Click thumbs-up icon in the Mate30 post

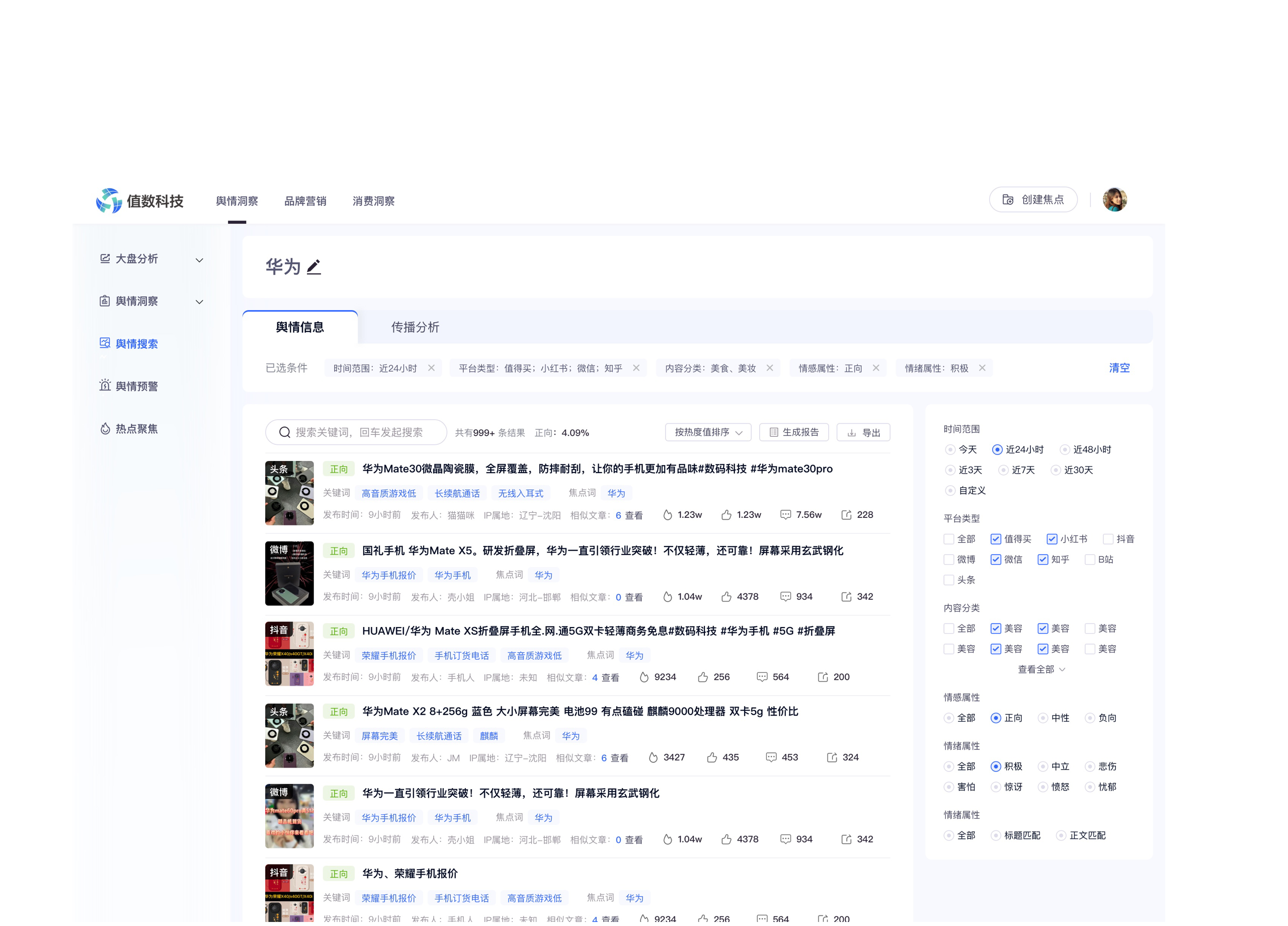(727, 515)
